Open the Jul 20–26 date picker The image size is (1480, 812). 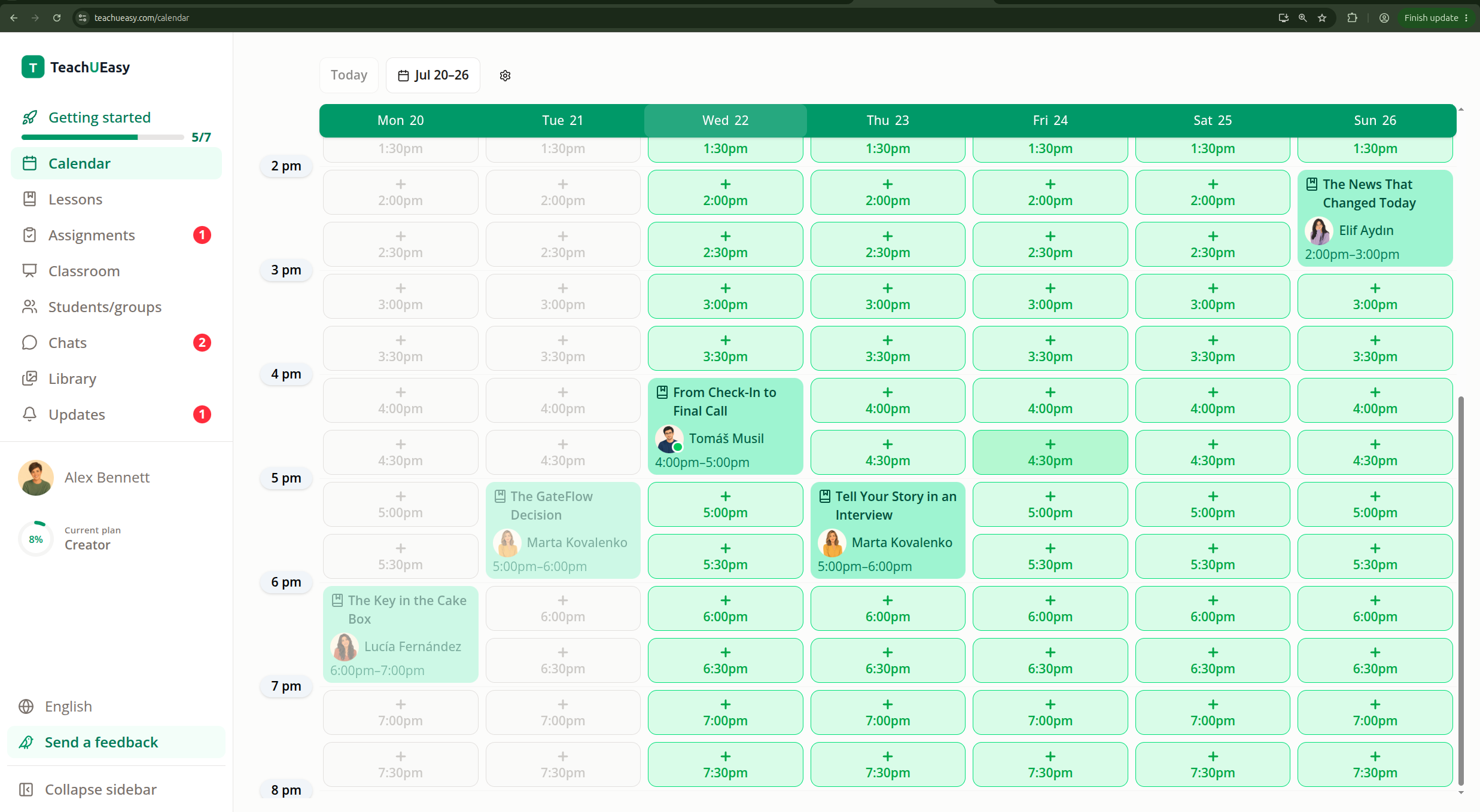coord(433,75)
